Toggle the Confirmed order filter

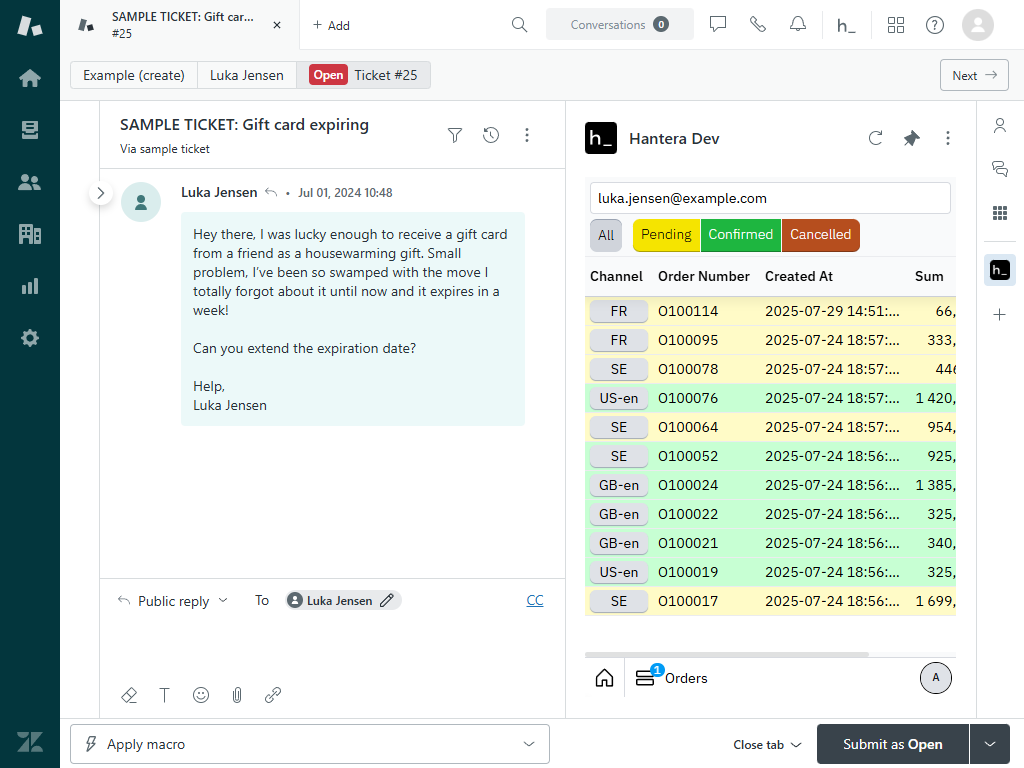click(740, 235)
